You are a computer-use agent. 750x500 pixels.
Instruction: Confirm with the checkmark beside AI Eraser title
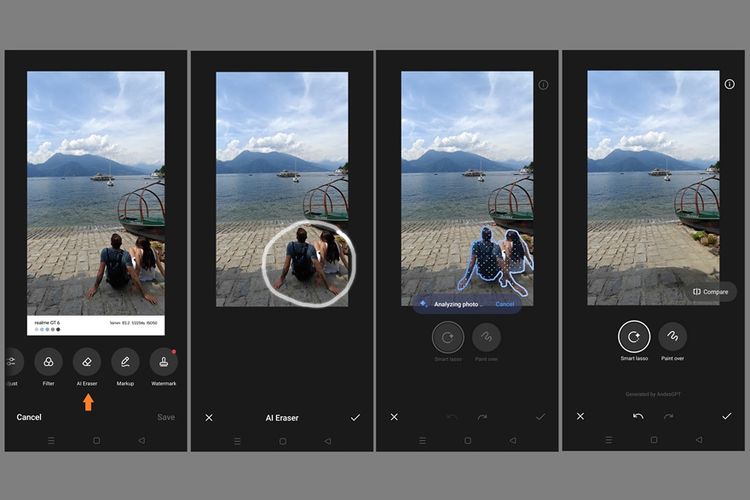[x=355, y=417]
